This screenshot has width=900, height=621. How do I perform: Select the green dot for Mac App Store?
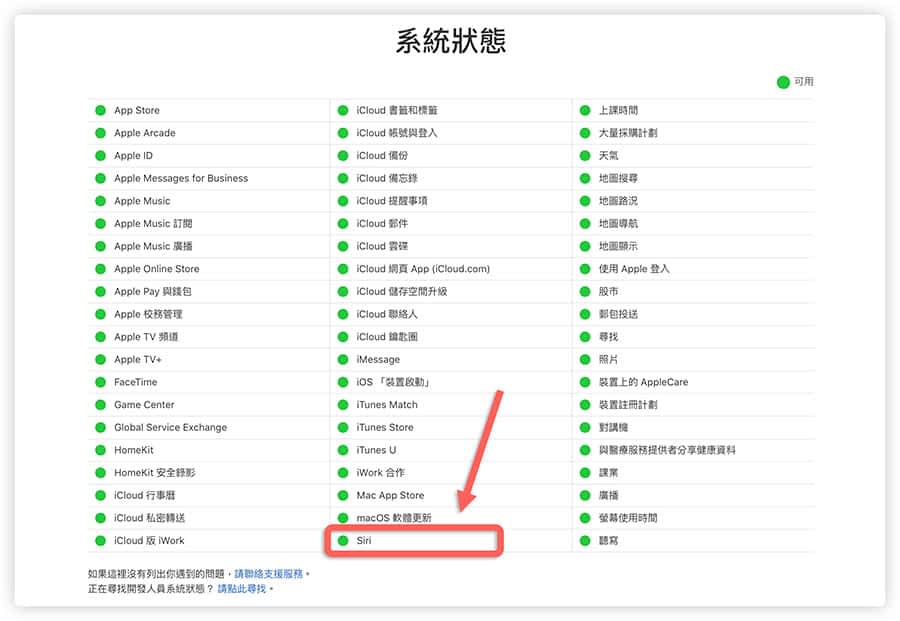pyautogui.click(x=343, y=495)
